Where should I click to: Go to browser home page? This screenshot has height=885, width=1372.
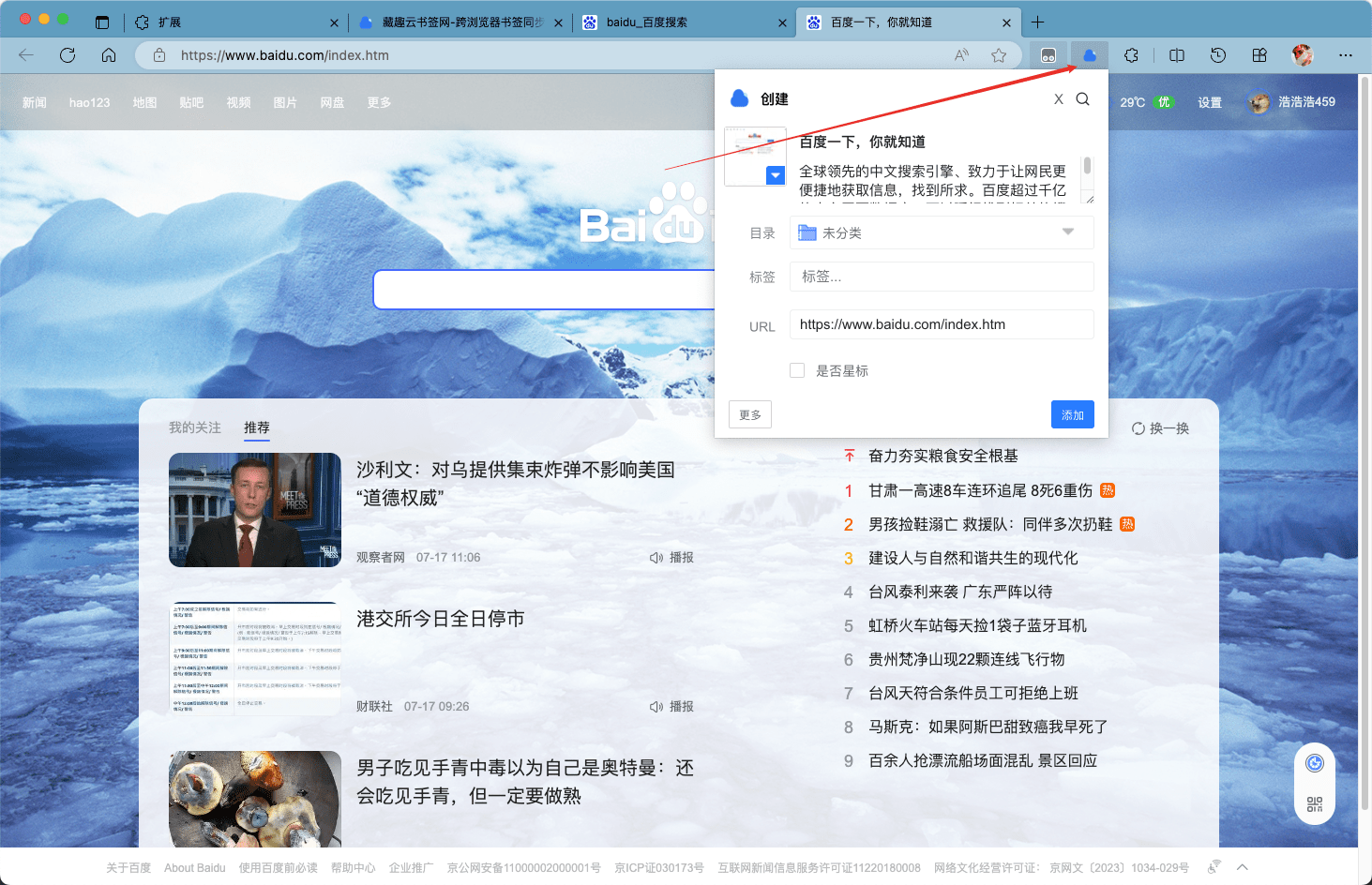tap(109, 55)
